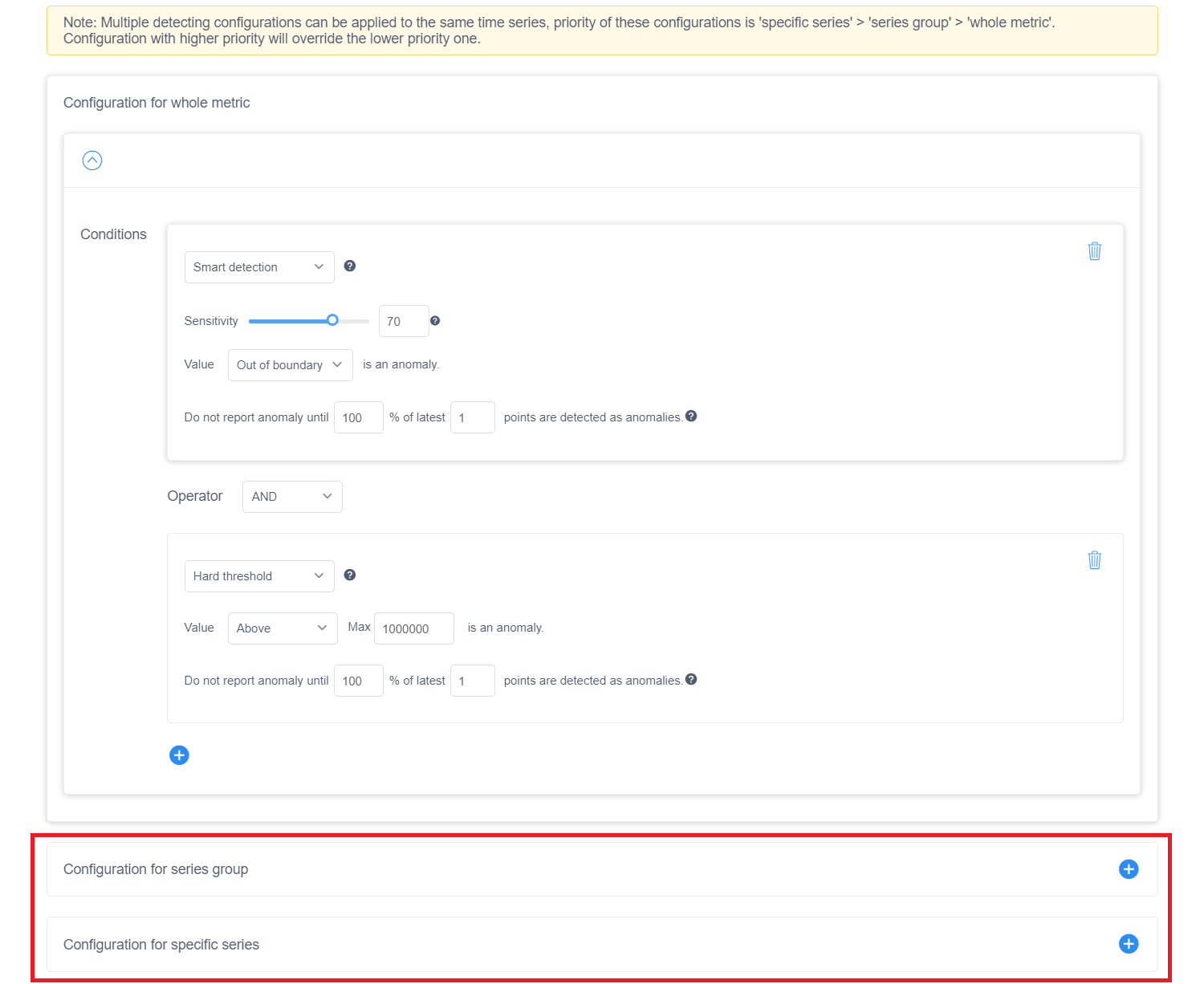Screen dimensions: 1204x984
Task: Open help for Smart detection method
Action: coord(350,266)
